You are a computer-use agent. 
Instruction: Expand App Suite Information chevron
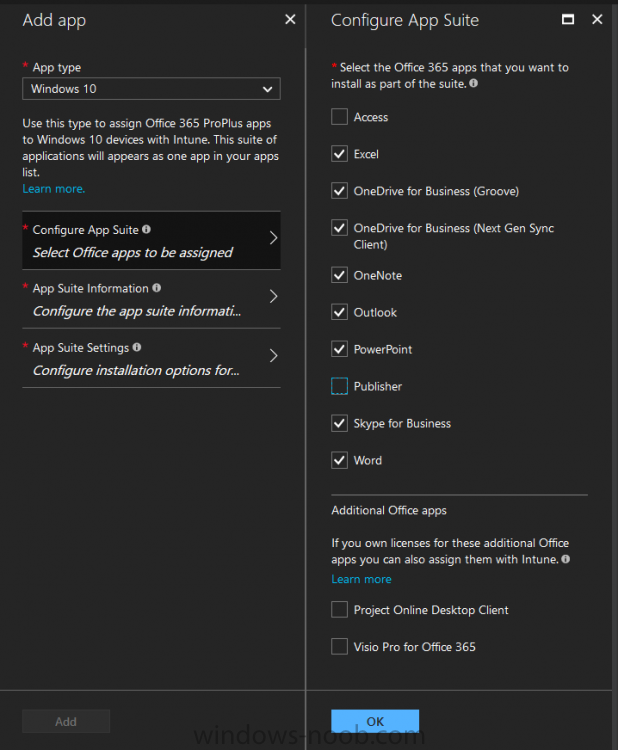click(x=273, y=297)
